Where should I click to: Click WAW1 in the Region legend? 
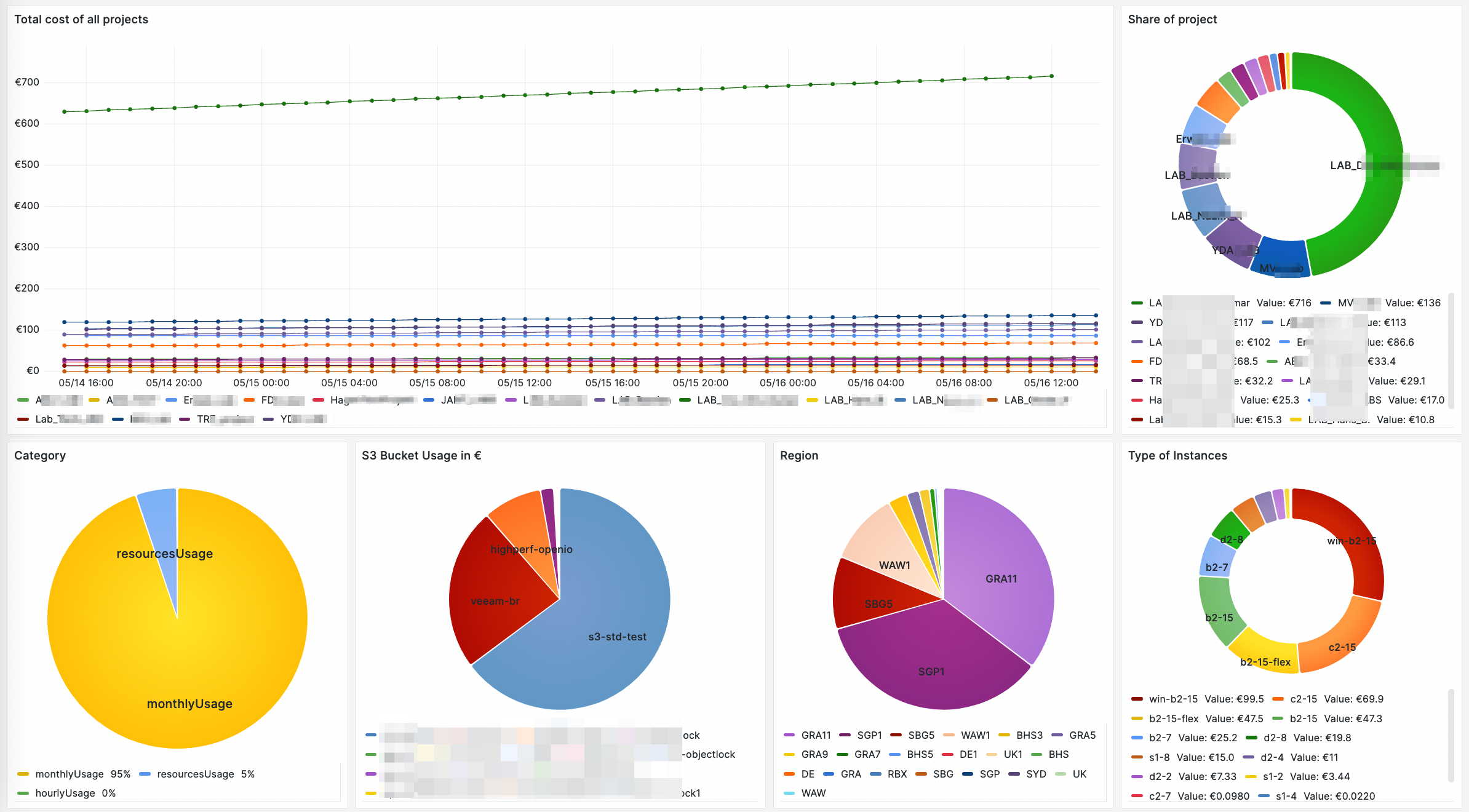975,735
